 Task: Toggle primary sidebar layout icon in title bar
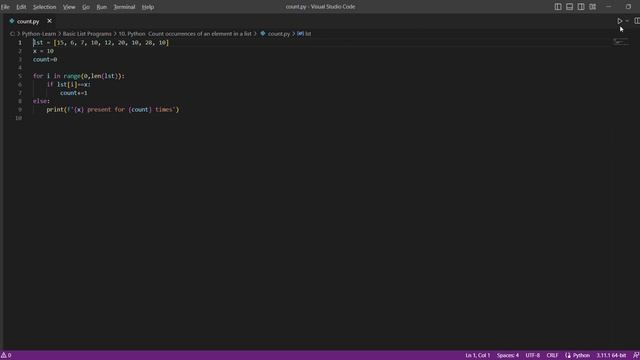tap(558, 7)
